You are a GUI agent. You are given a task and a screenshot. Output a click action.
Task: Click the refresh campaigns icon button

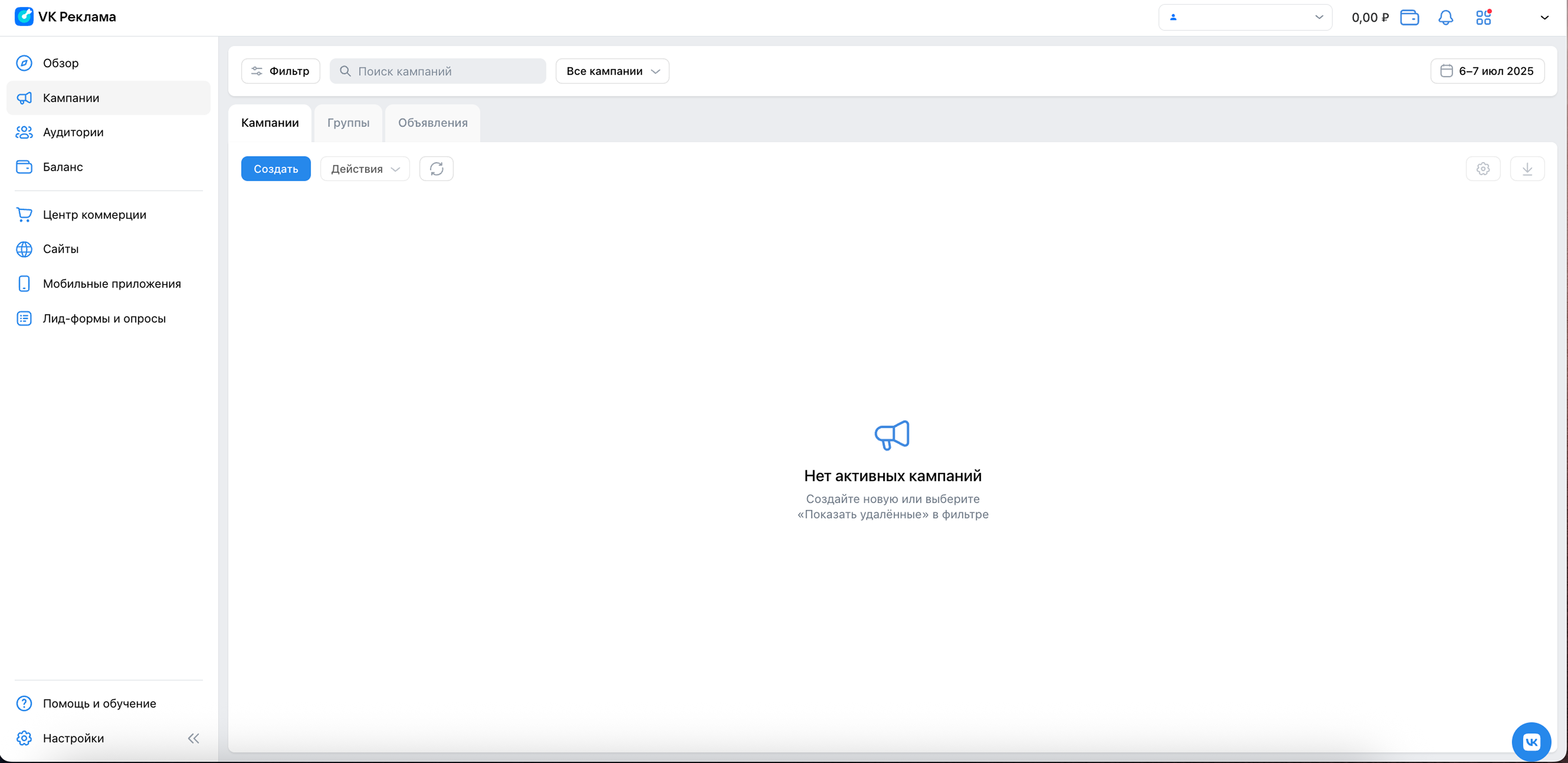tap(436, 169)
